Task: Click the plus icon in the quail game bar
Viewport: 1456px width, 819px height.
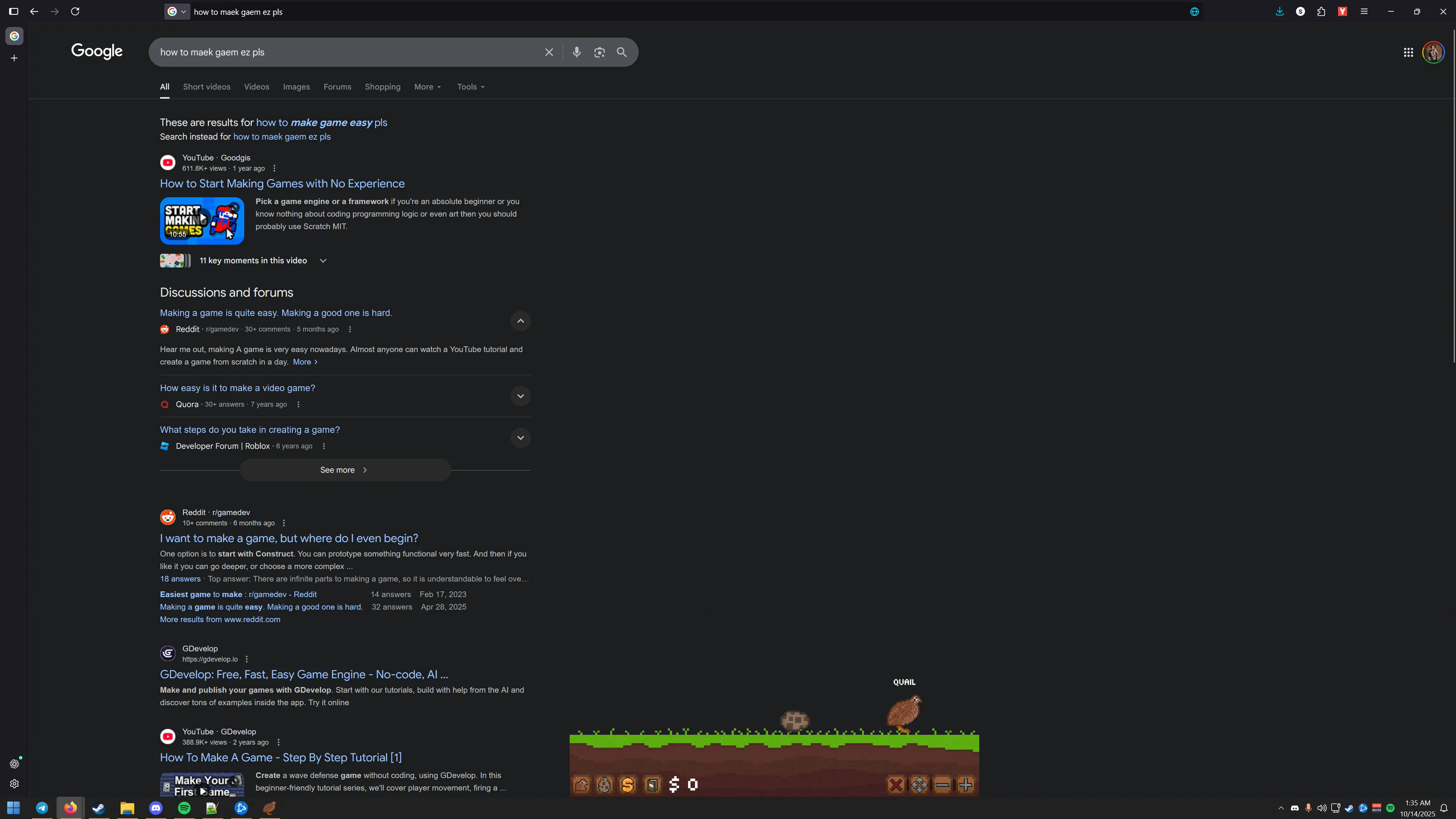Action: 965,784
